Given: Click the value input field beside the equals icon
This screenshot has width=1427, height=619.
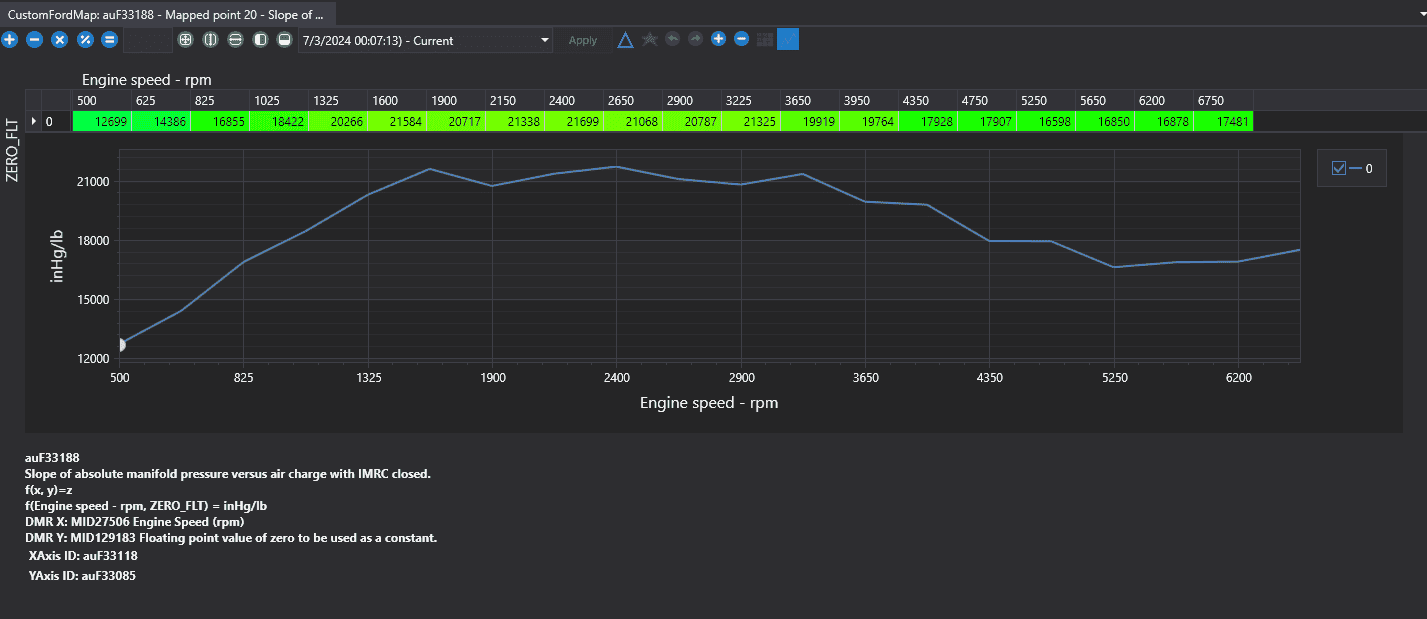Looking at the screenshot, I should pyautogui.click(x=147, y=40).
